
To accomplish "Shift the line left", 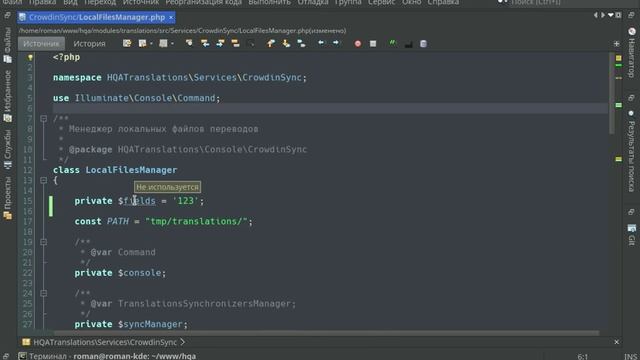I will coord(321,43).
